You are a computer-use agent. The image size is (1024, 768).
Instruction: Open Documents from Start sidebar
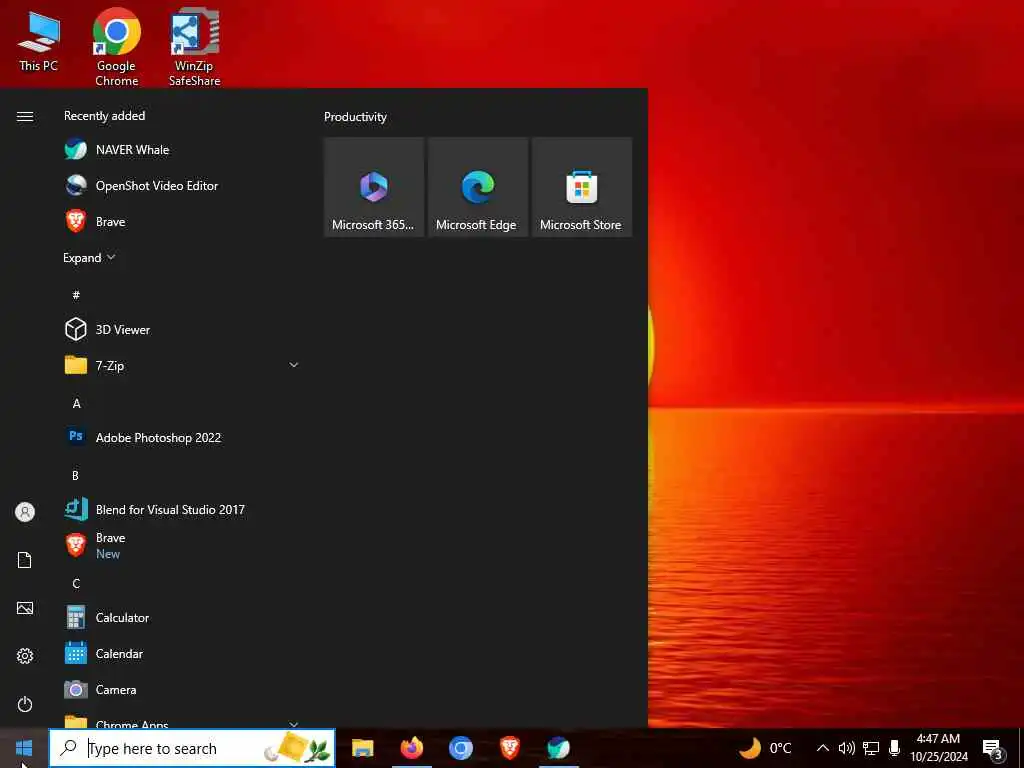[25, 560]
